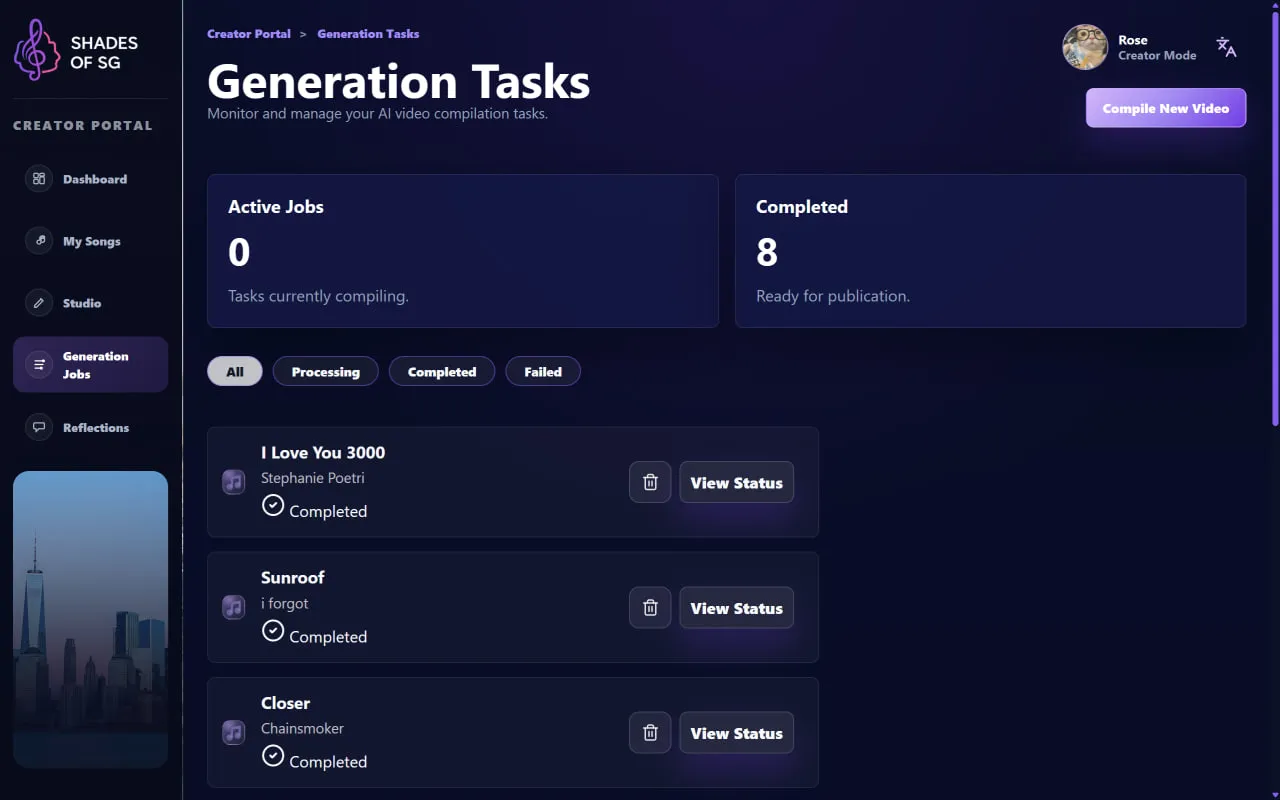Click the completed checkmark icon for I Love You 3000
The width and height of the screenshot is (1280, 800).
[x=273, y=505]
